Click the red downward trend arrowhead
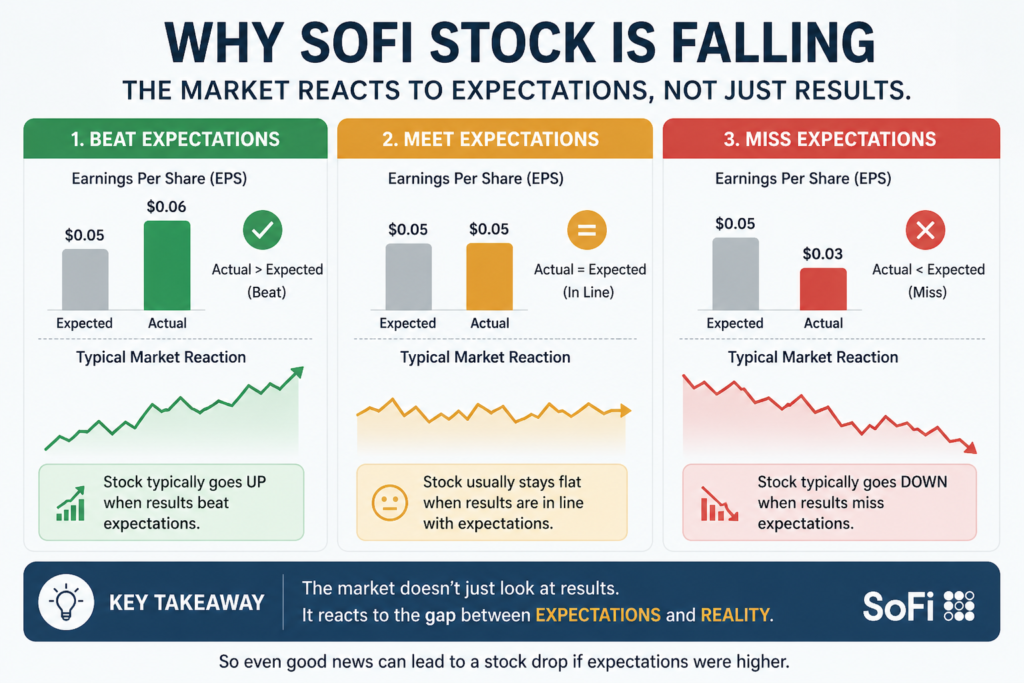The width and height of the screenshot is (1024, 683). (970, 447)
